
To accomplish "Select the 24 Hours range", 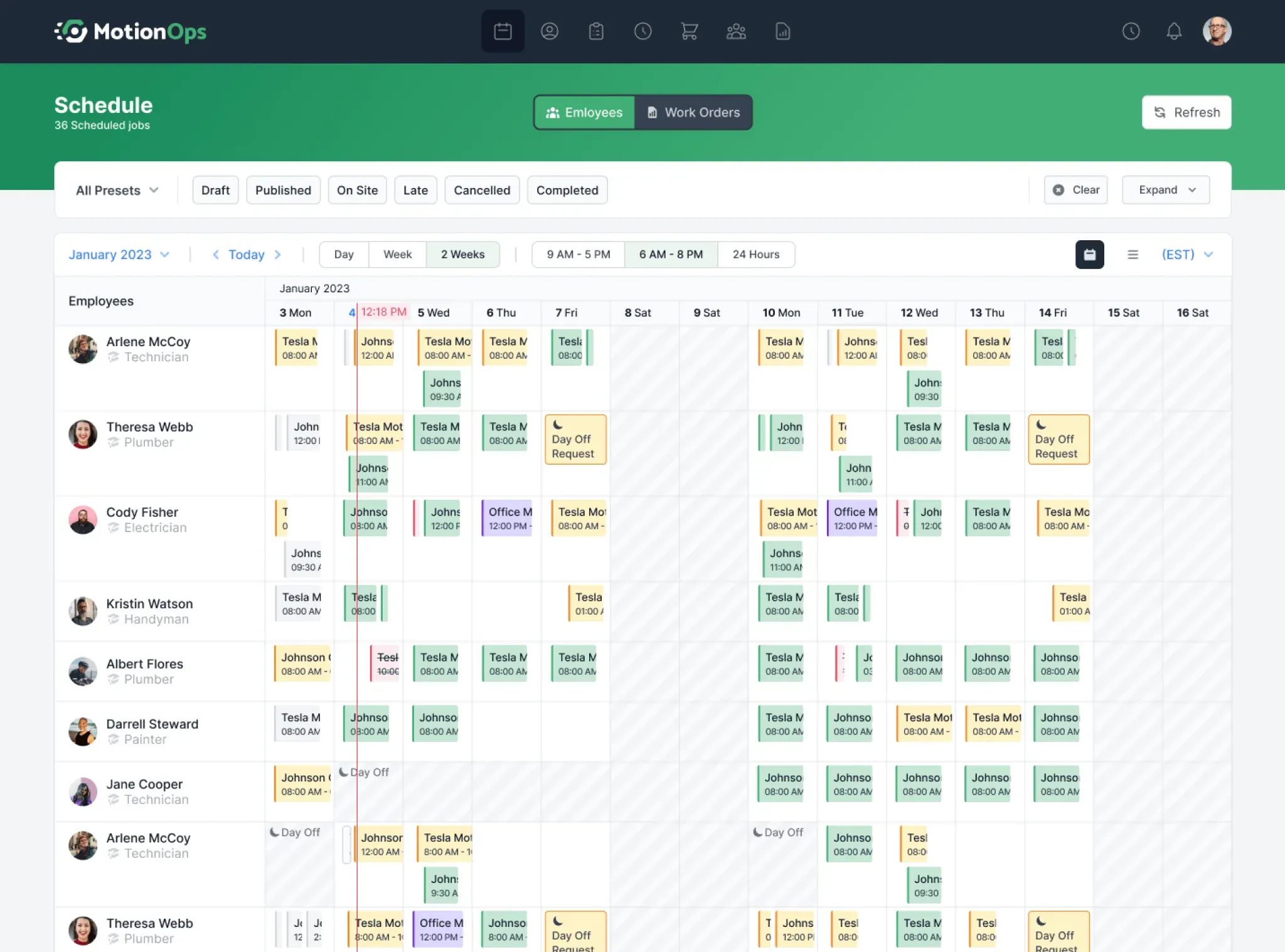I will 756,255.
